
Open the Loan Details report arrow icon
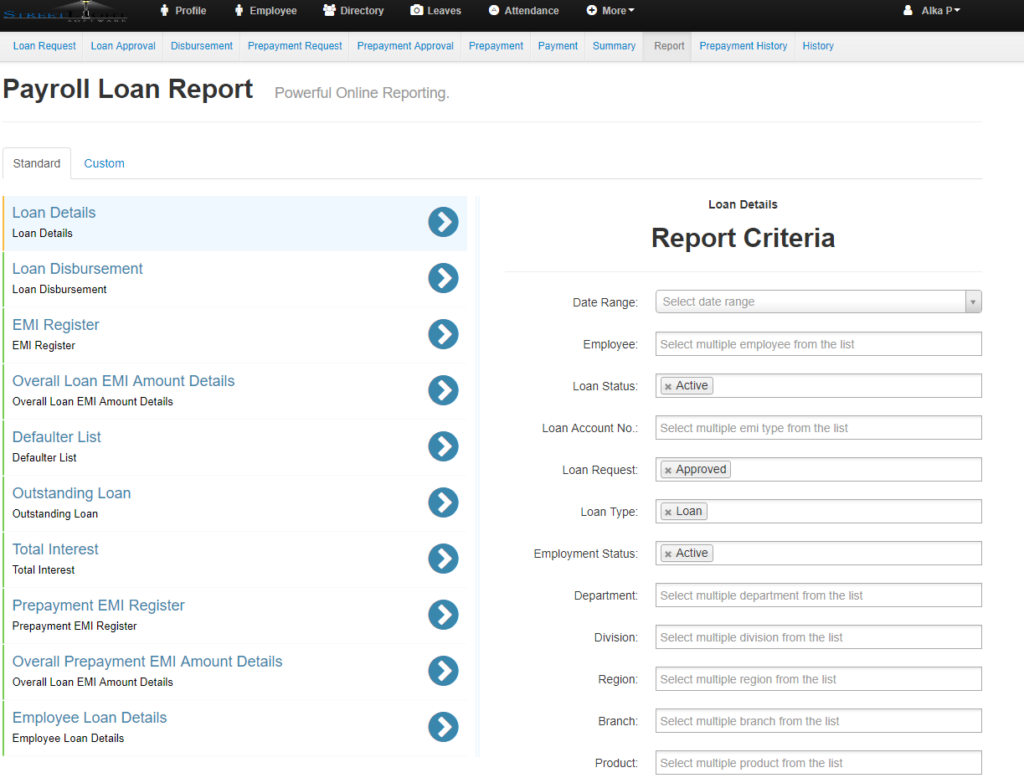(443, 222)
